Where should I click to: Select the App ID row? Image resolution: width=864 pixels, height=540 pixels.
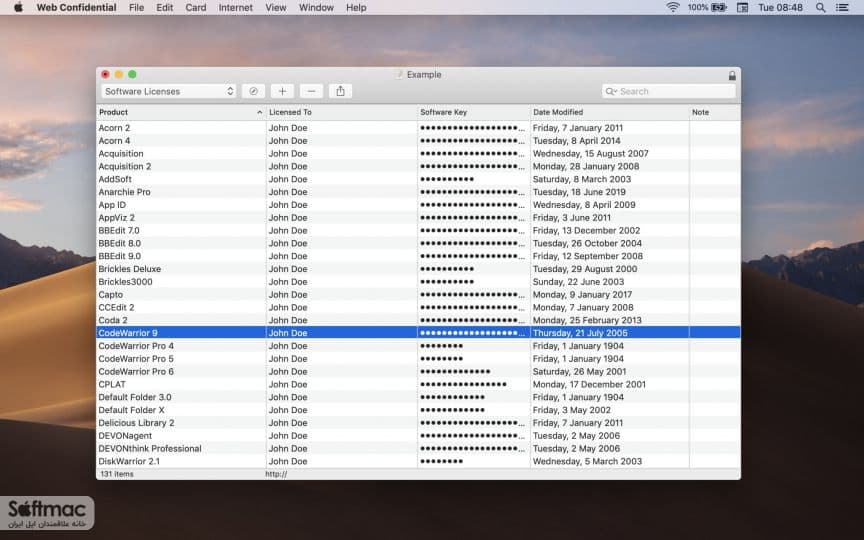[x=418, y=205]
